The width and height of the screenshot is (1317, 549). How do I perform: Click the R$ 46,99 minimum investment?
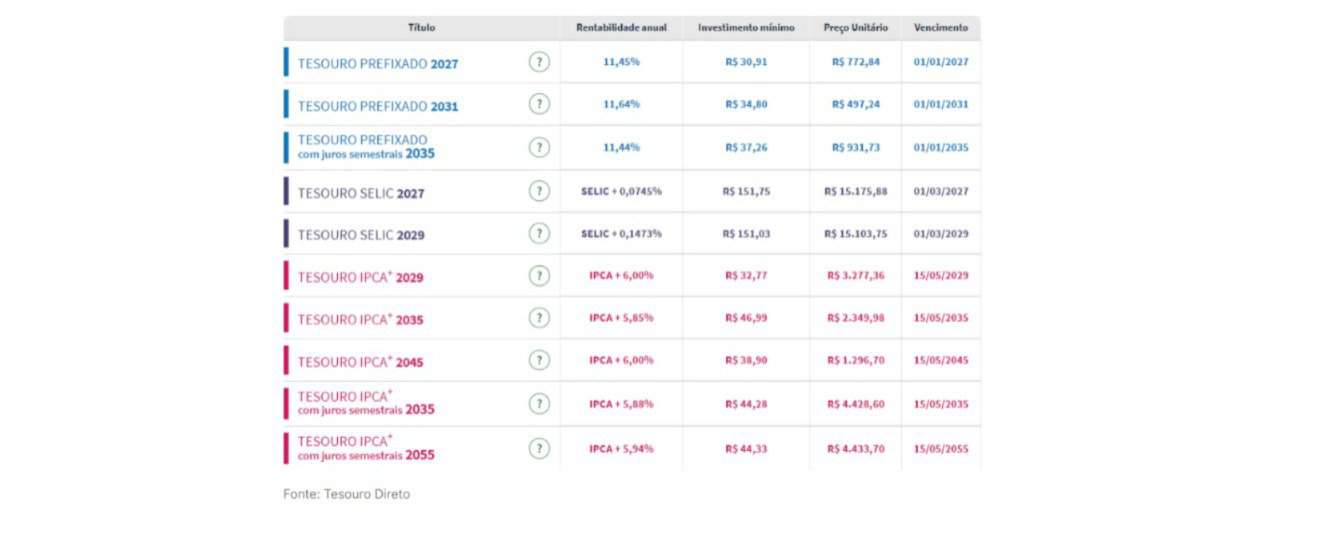pos(746,318)
